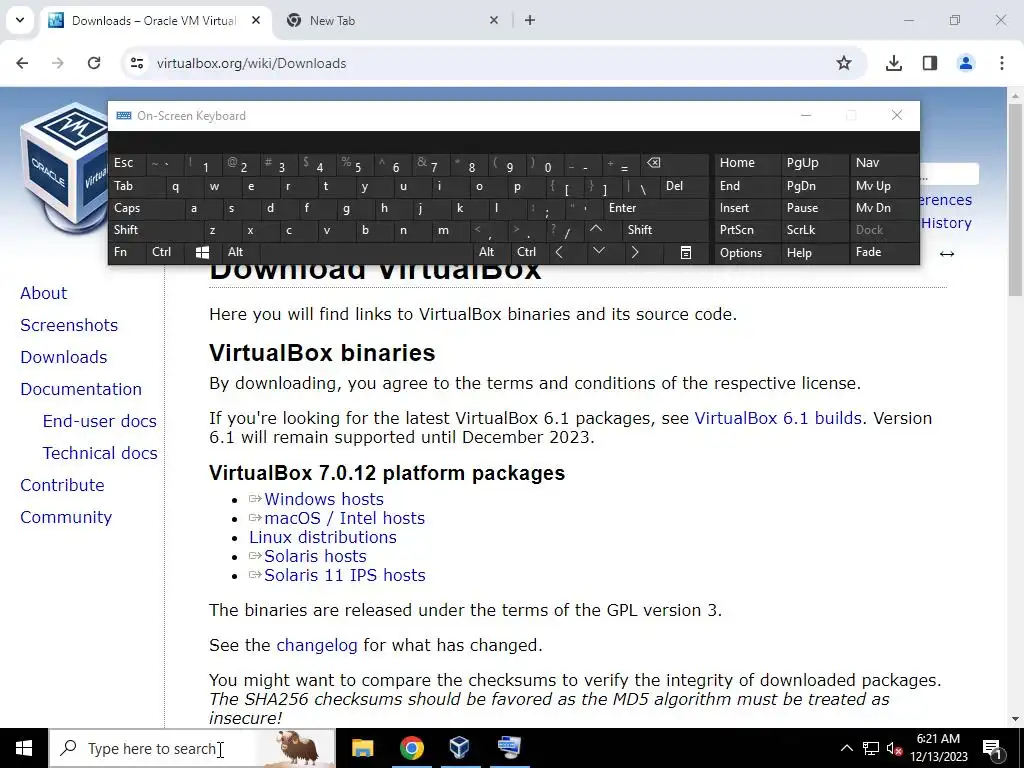The height and width of the screenshot is (768, 1024).
Task: Download VirtualBox for Windows hosts
Action: point(324,499)
